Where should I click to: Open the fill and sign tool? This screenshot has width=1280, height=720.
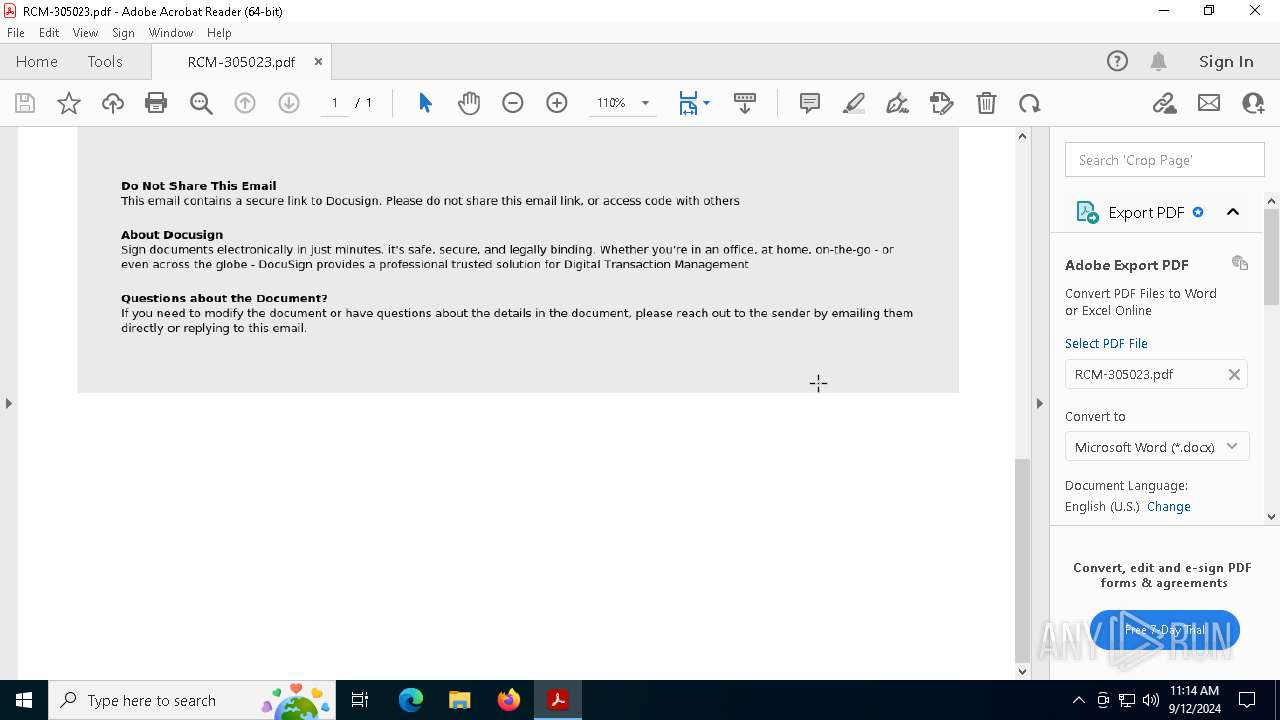coord(942,103)
